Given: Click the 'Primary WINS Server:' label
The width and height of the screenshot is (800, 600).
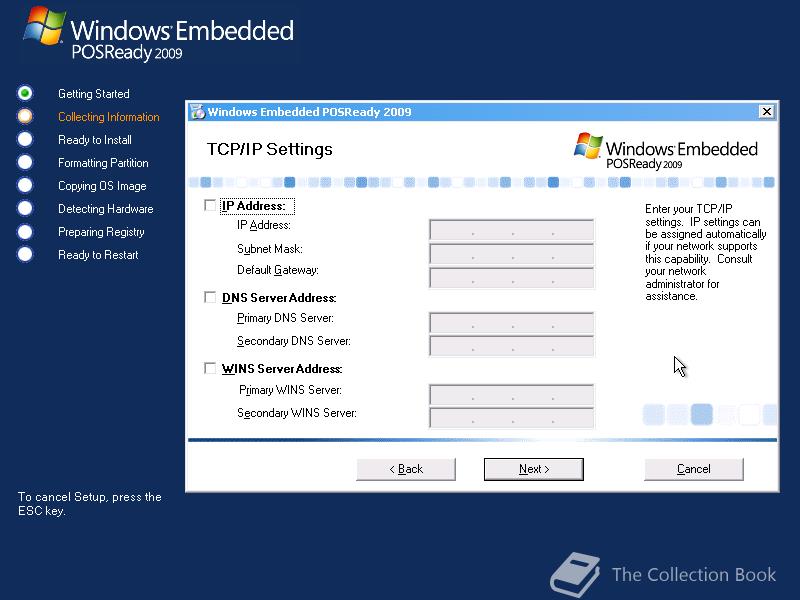Looking at the screenshot, I should [290, 390].
